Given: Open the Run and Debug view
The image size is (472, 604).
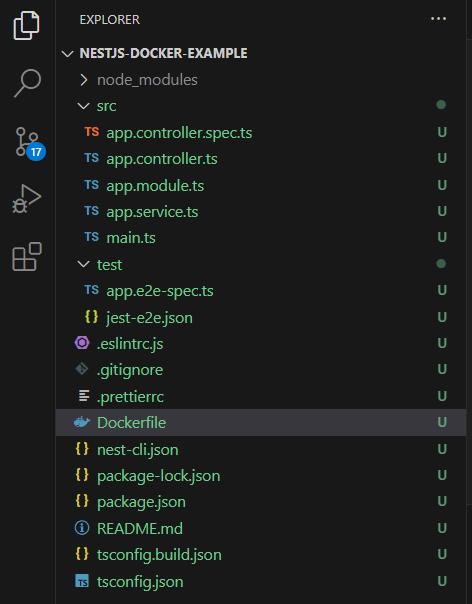Looking at the screenshot, I should point(27,199).
